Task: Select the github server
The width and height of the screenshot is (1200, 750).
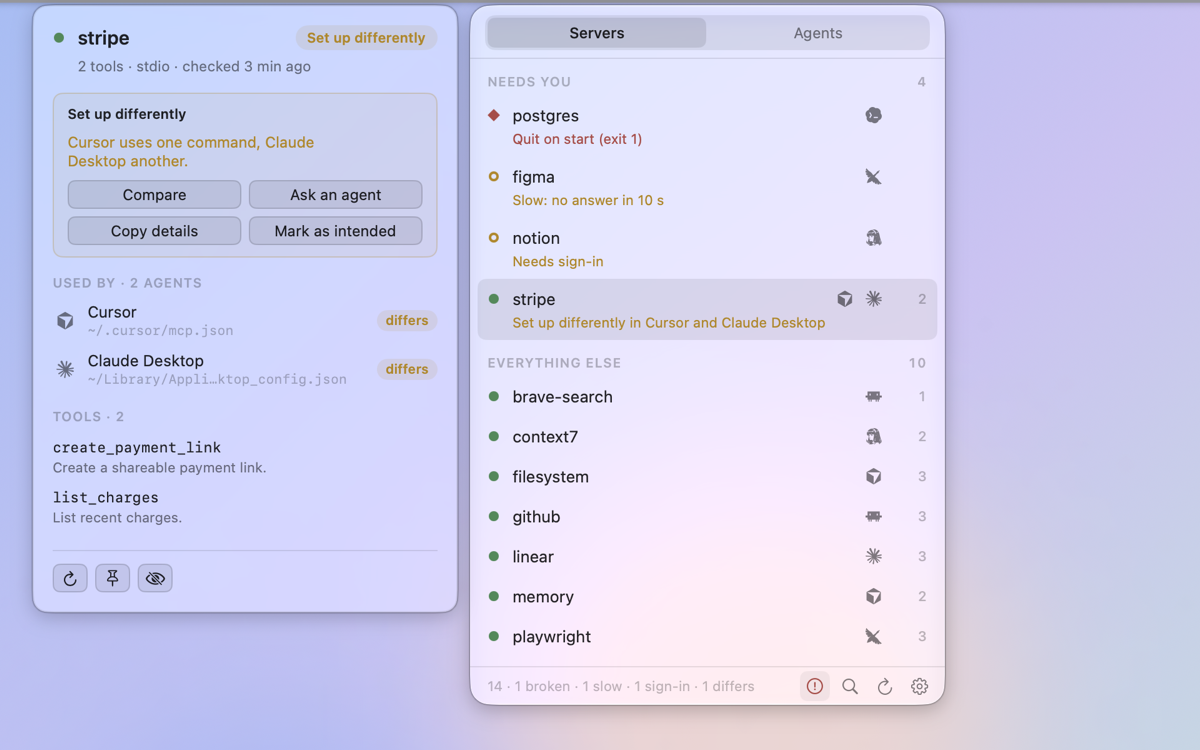Action: tap(707, 517)
